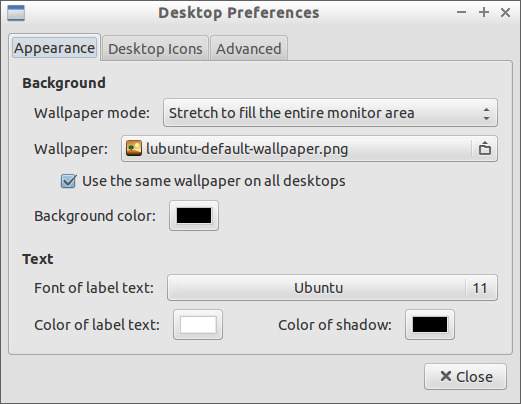Image resolution: width=521 pixels, height=404 pixels.
Task: Open the Color of shadow swatch
Action: [430, 325]
